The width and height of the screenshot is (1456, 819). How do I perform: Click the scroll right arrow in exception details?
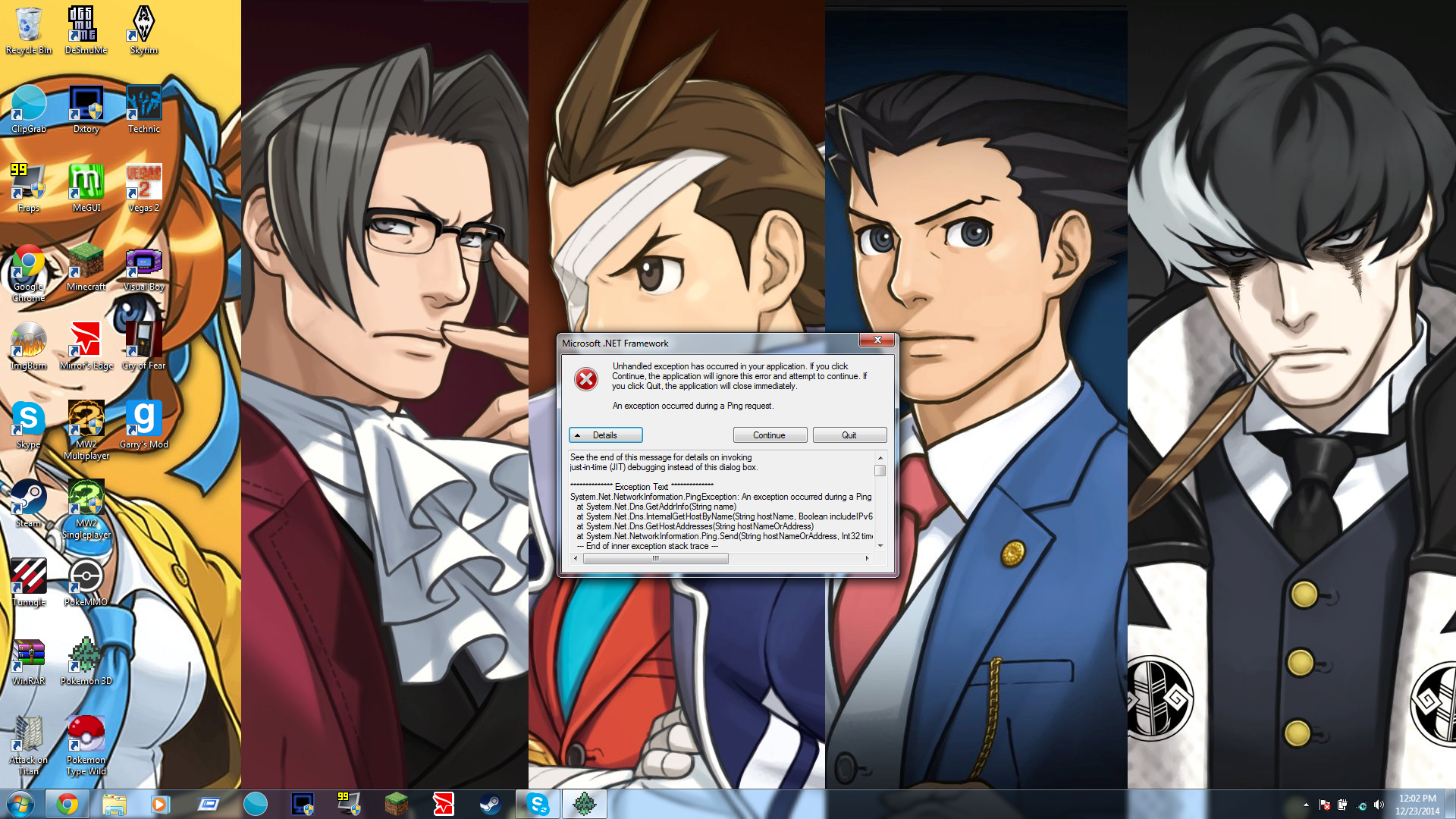[x=868, y=559]
